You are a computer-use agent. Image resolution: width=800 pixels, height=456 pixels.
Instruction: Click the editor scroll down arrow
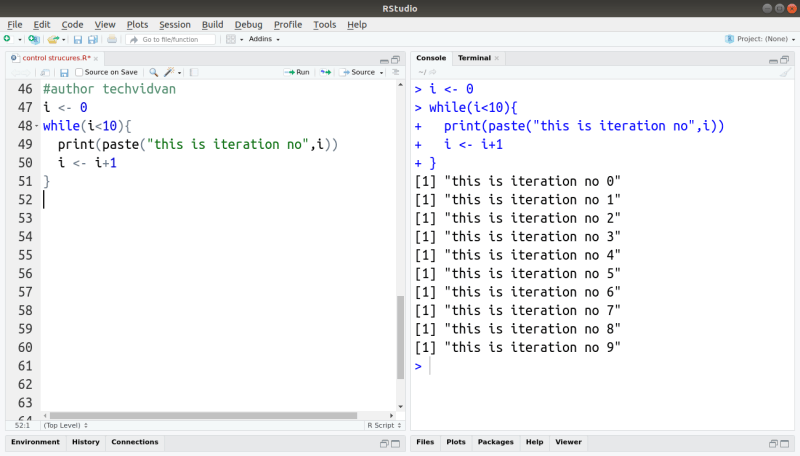(401, 407)
